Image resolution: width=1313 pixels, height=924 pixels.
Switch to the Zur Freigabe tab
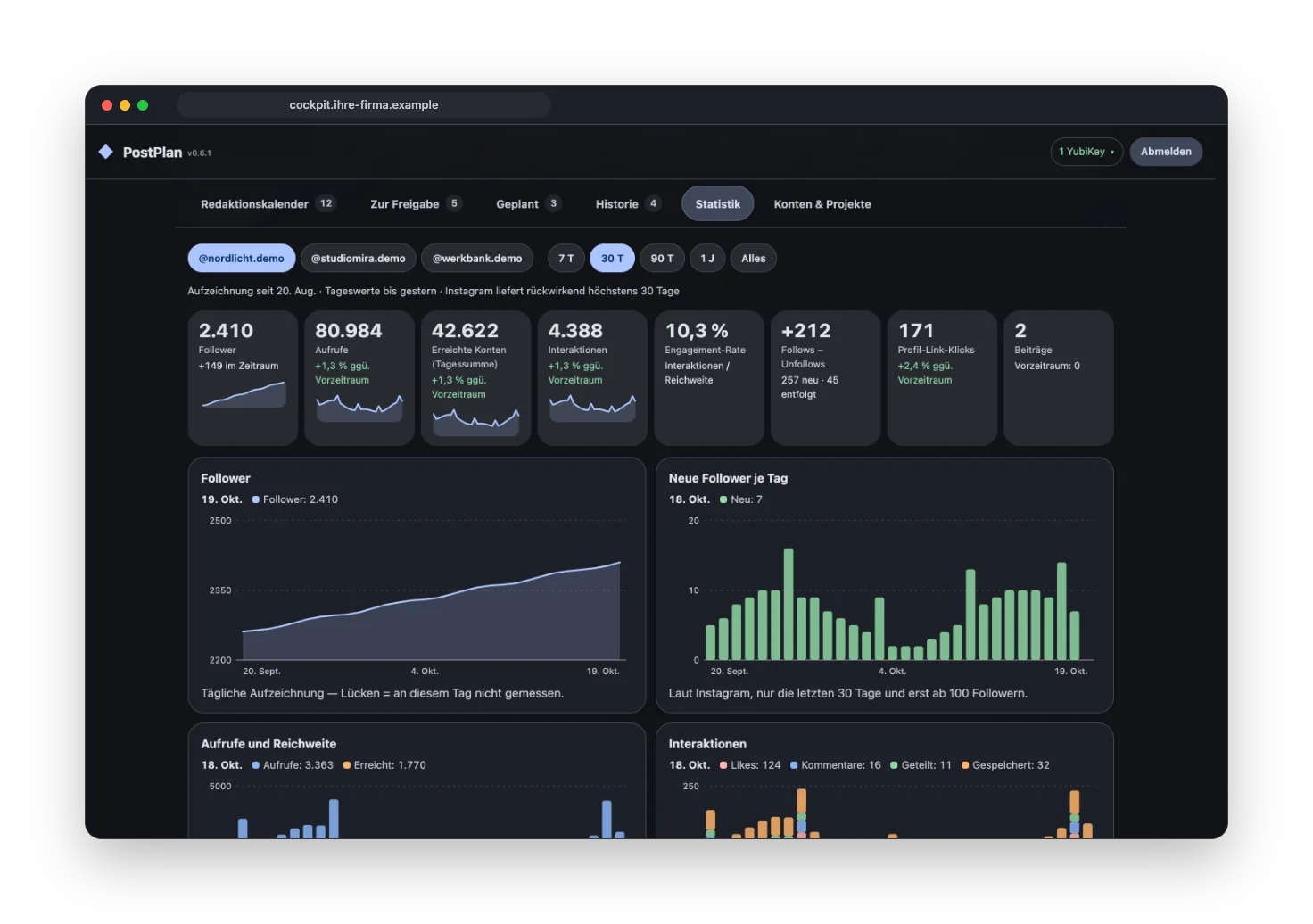(x=416, y=204)
